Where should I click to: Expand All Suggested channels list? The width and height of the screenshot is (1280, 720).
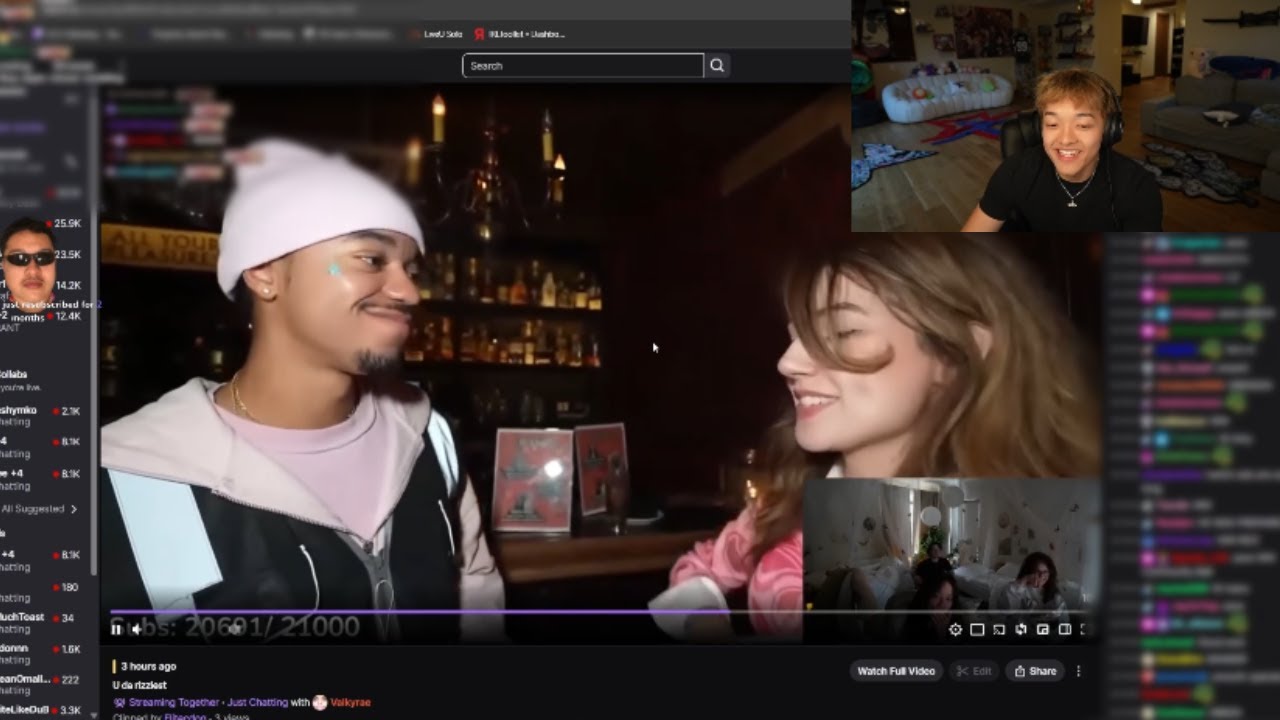click(x=40, y=509)
